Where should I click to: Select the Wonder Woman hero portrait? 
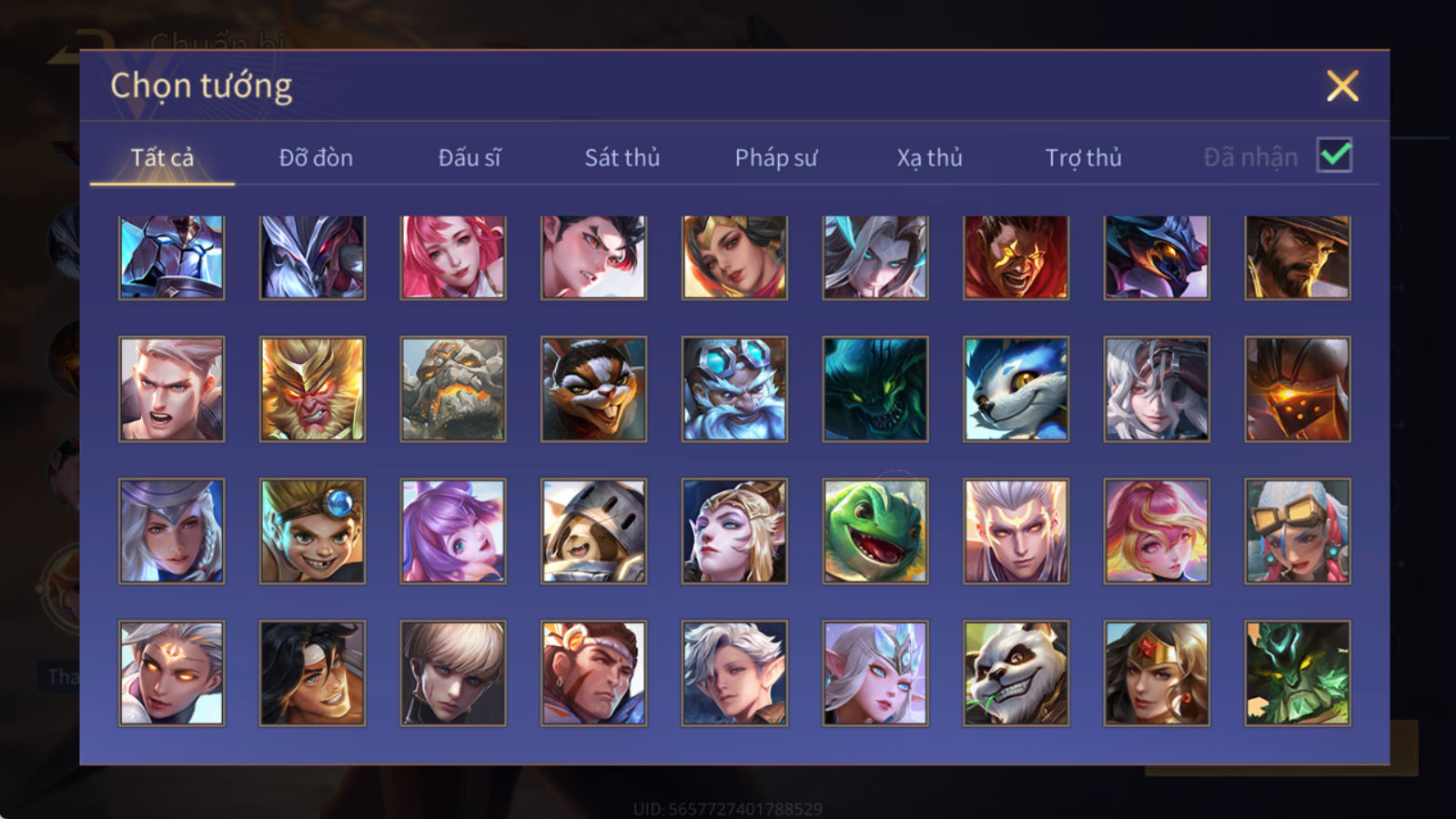click(x=1157, y=673)
